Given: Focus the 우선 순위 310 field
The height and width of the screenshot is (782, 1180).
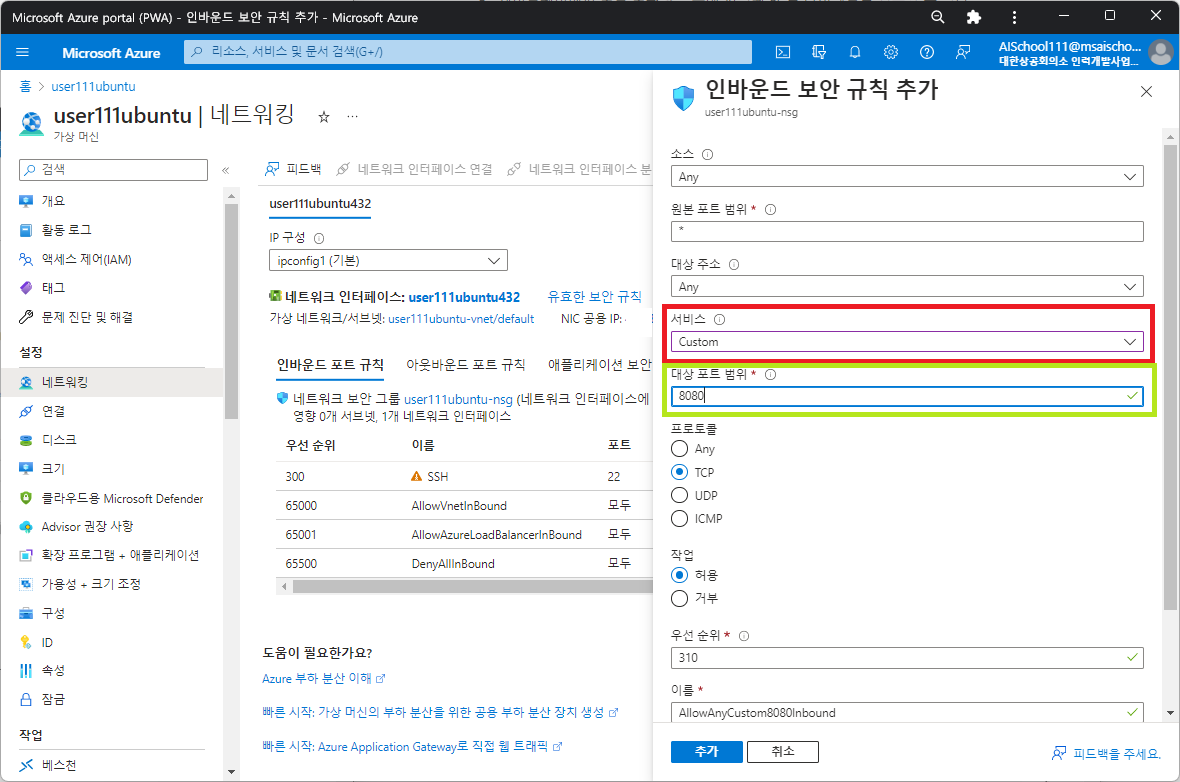Looking at the screenshot, I should coord(907,658).
